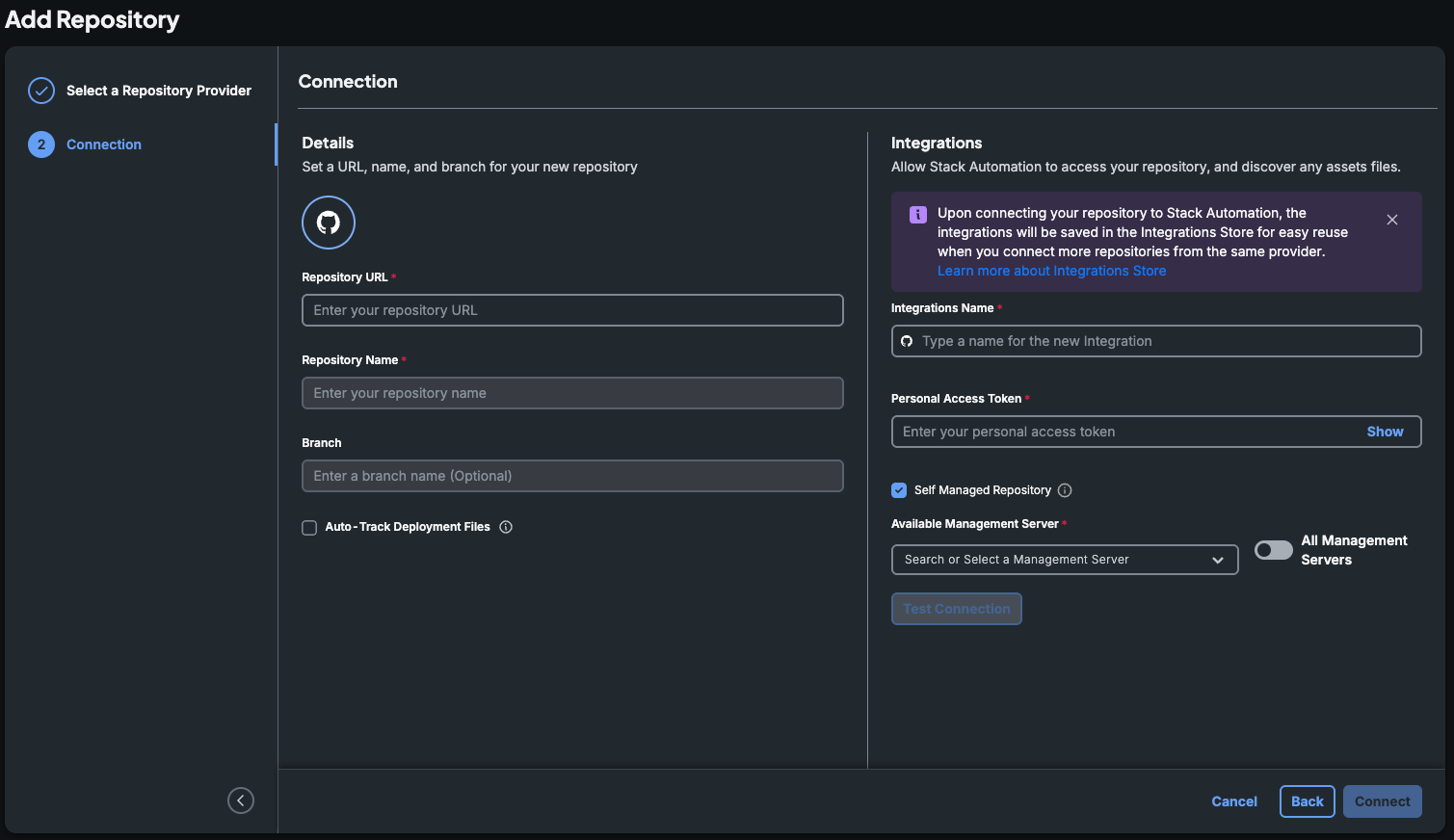The width and height of the screenshot is (1454, 840).
Task: Show the personal access token
Action: 1385,432
